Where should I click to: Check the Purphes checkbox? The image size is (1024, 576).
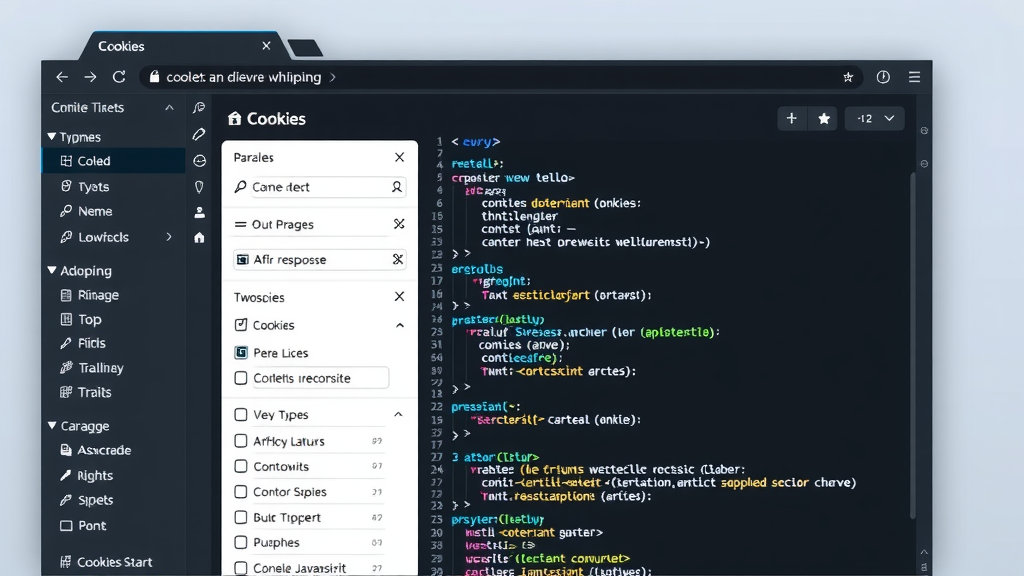point(241,543)
